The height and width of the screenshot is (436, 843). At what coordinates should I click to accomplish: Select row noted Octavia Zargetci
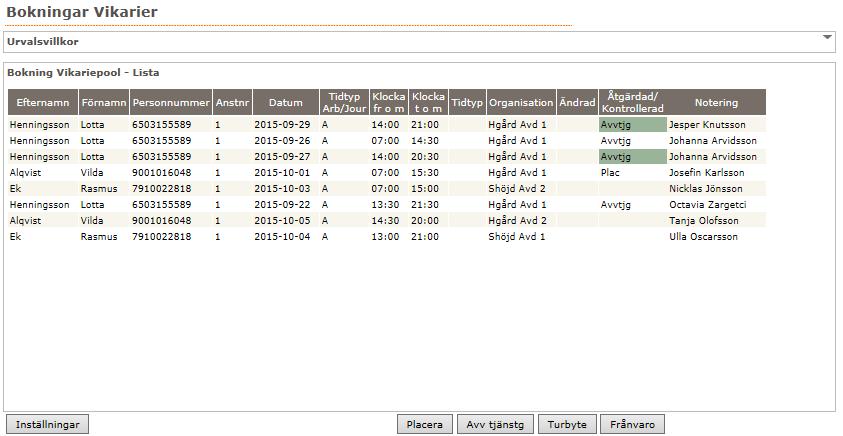(x=387, y=205)
